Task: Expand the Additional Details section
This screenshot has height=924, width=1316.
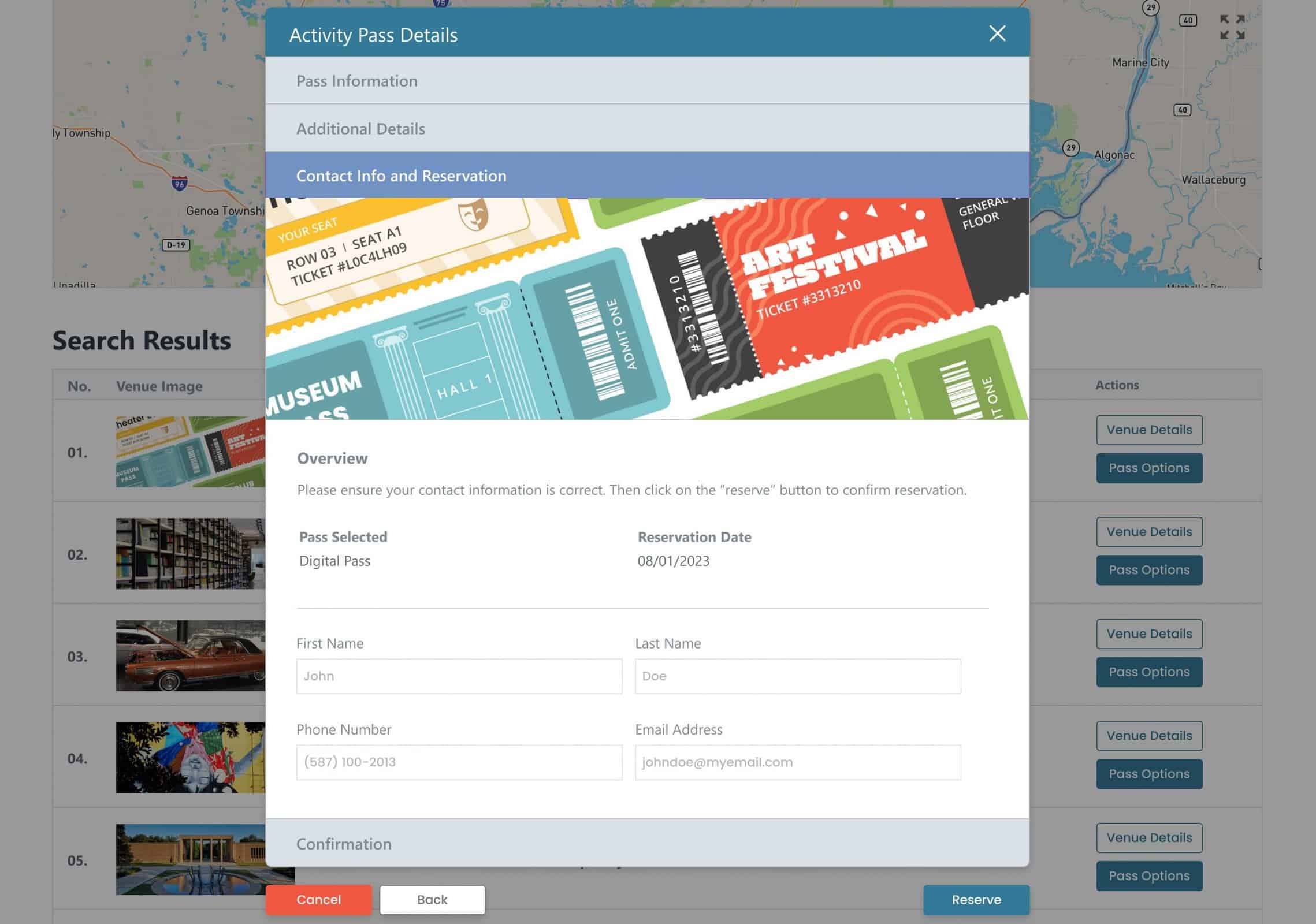Action: [x=647, y=128]
